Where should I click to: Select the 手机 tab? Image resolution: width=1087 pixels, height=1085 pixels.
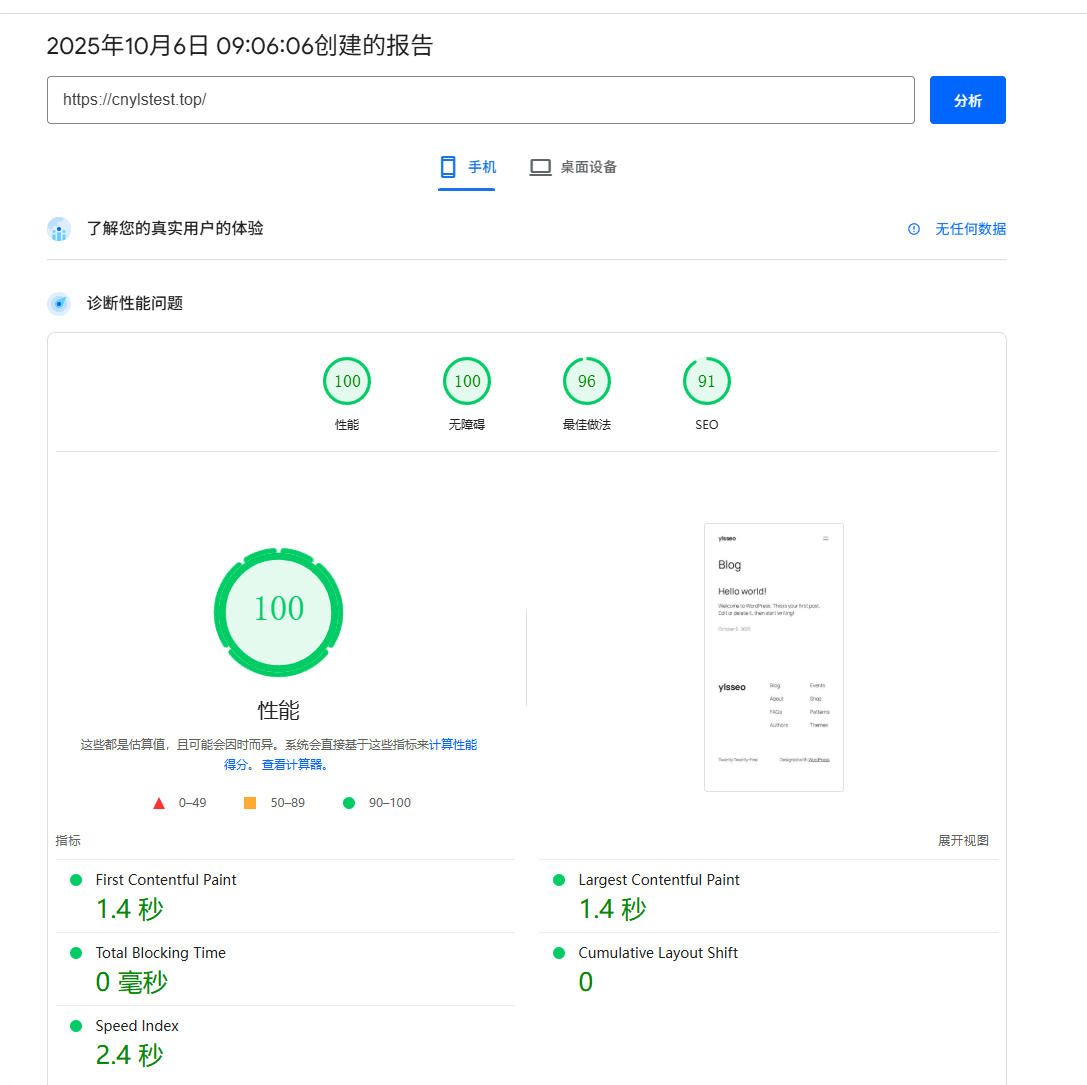[466, 167]
